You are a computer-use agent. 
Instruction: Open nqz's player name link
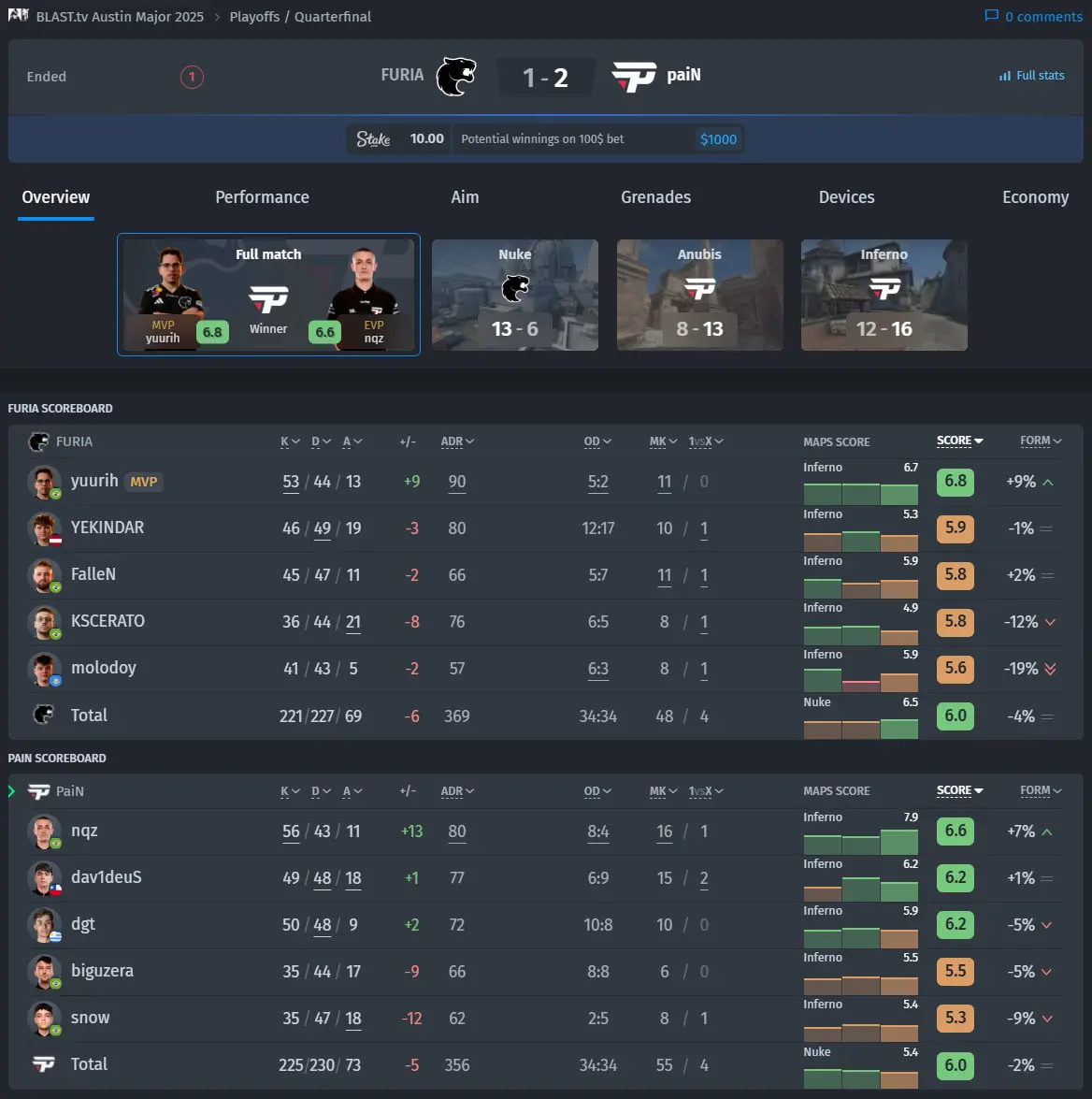[84, 831]
